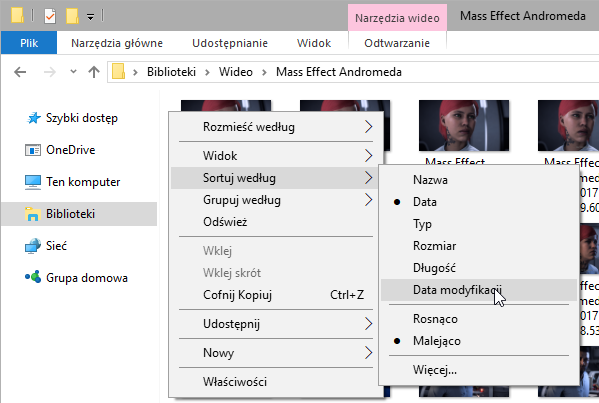Expand the chevron after Wideo in address bar
The width and height of the screenshot is (599, 403).
tap(264, 72)
